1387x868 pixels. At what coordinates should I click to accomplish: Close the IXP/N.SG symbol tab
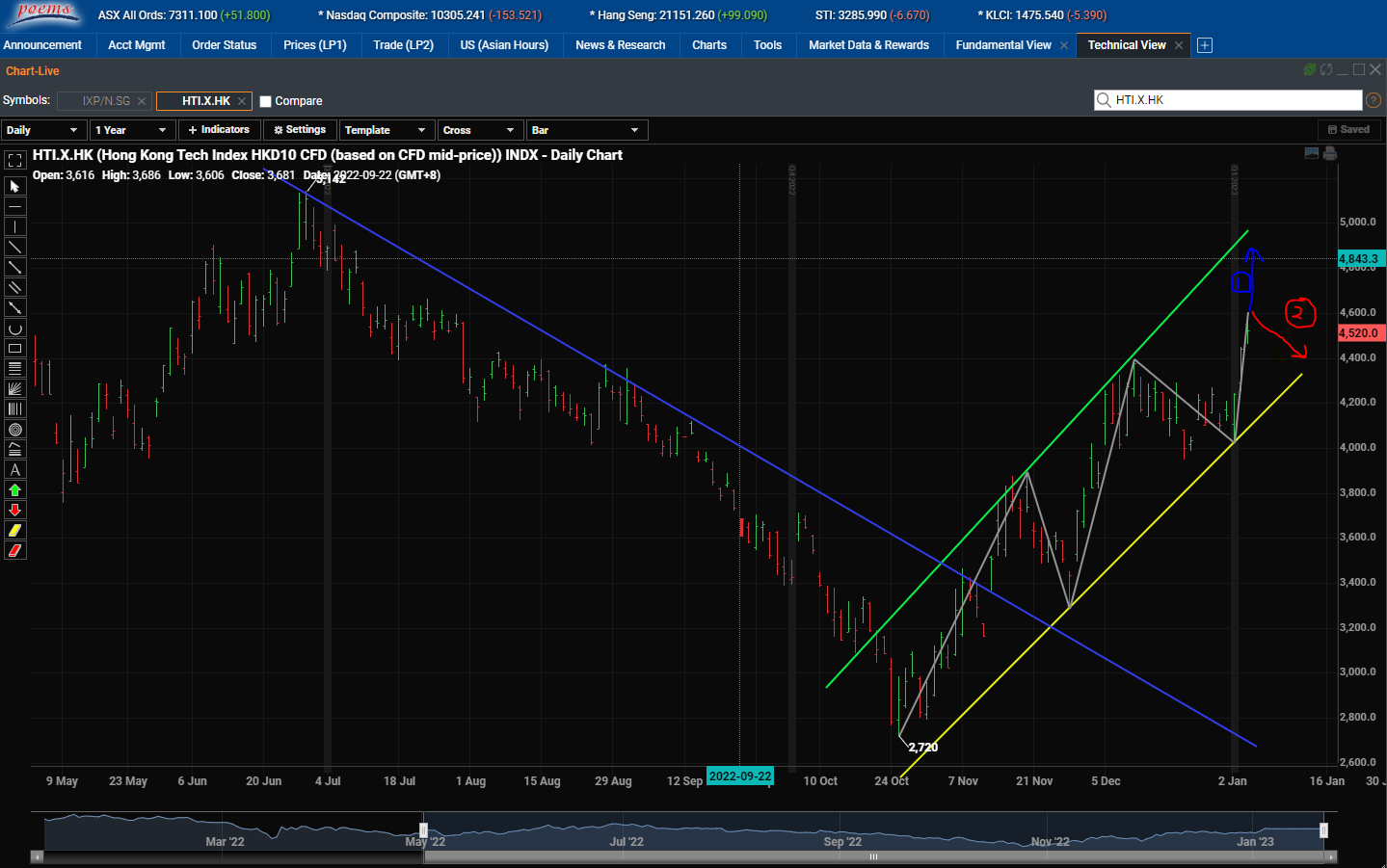(x=142, y=100)
